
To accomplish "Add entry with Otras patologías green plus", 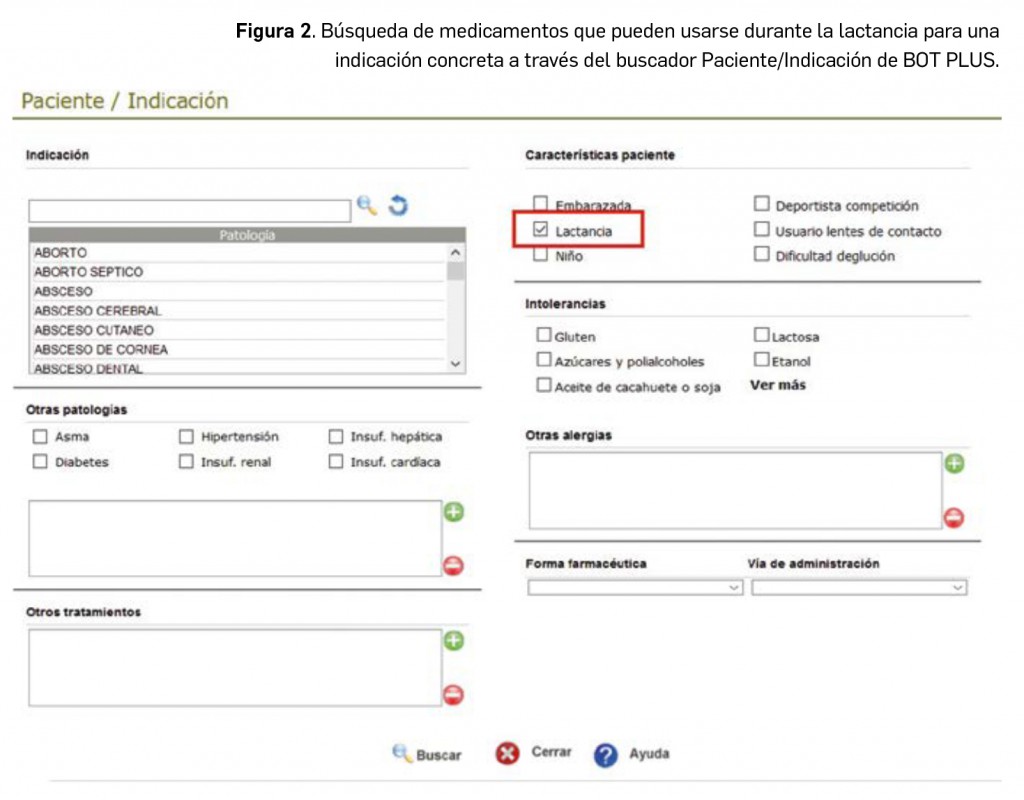I will (454, 513).
